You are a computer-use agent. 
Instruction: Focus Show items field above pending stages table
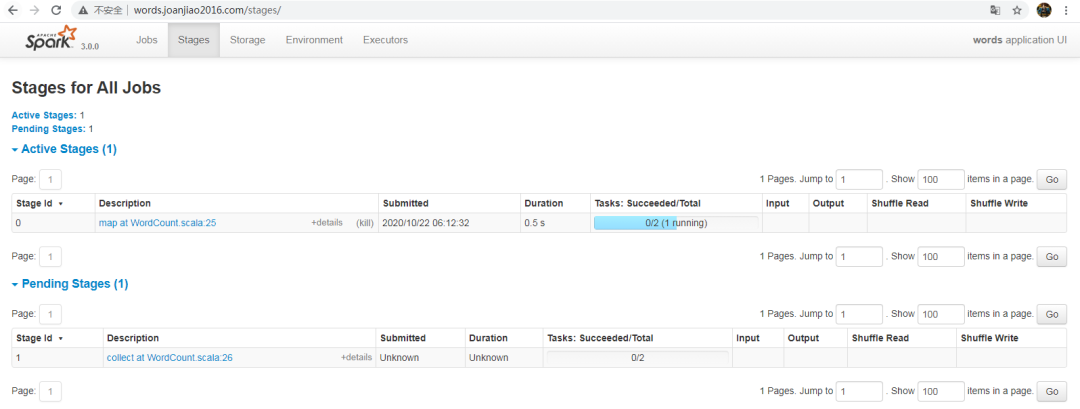(x=940, y=315)
